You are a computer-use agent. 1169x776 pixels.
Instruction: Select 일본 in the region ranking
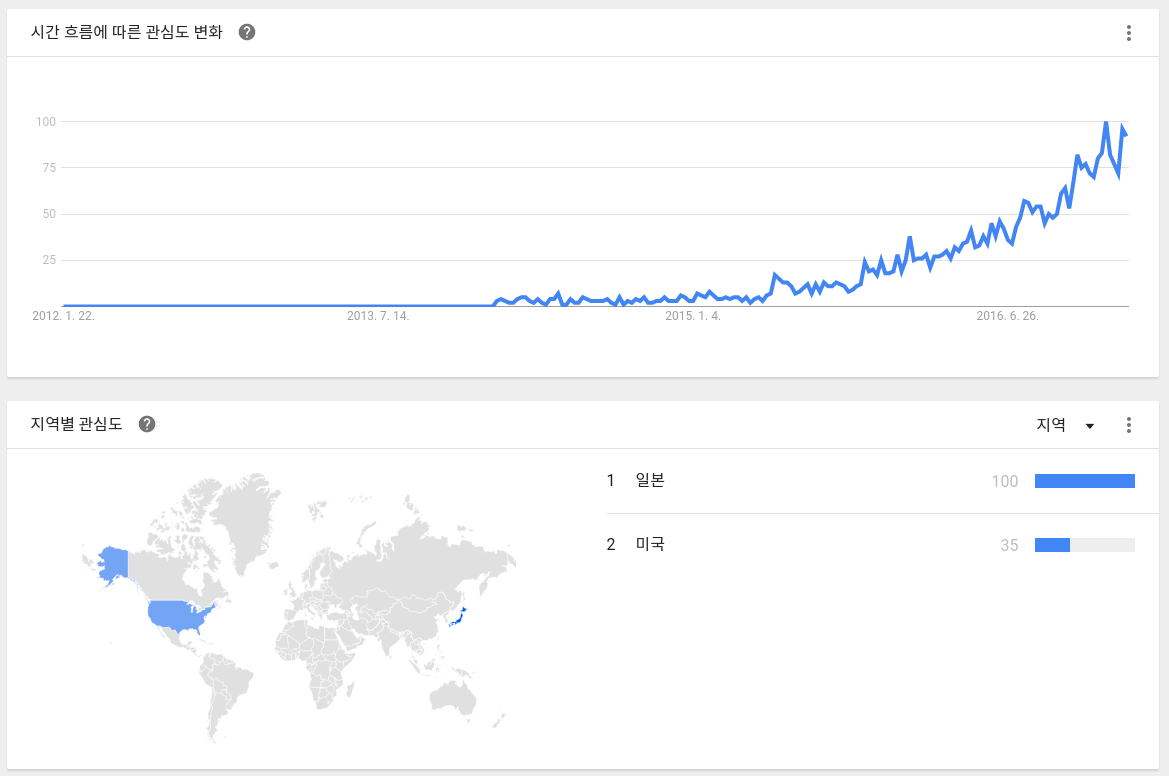pos(650,481)
